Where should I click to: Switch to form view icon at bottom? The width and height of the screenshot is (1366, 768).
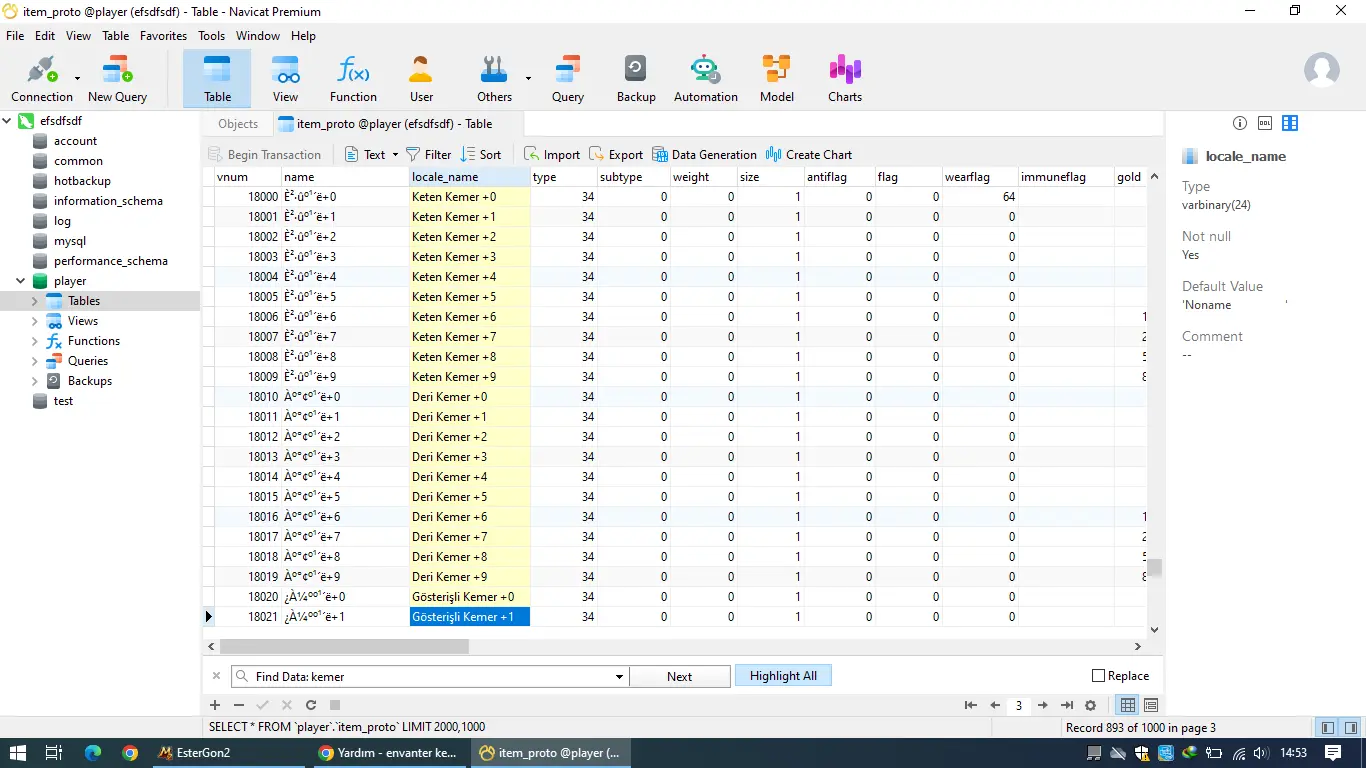click(x=1151, y=705)
